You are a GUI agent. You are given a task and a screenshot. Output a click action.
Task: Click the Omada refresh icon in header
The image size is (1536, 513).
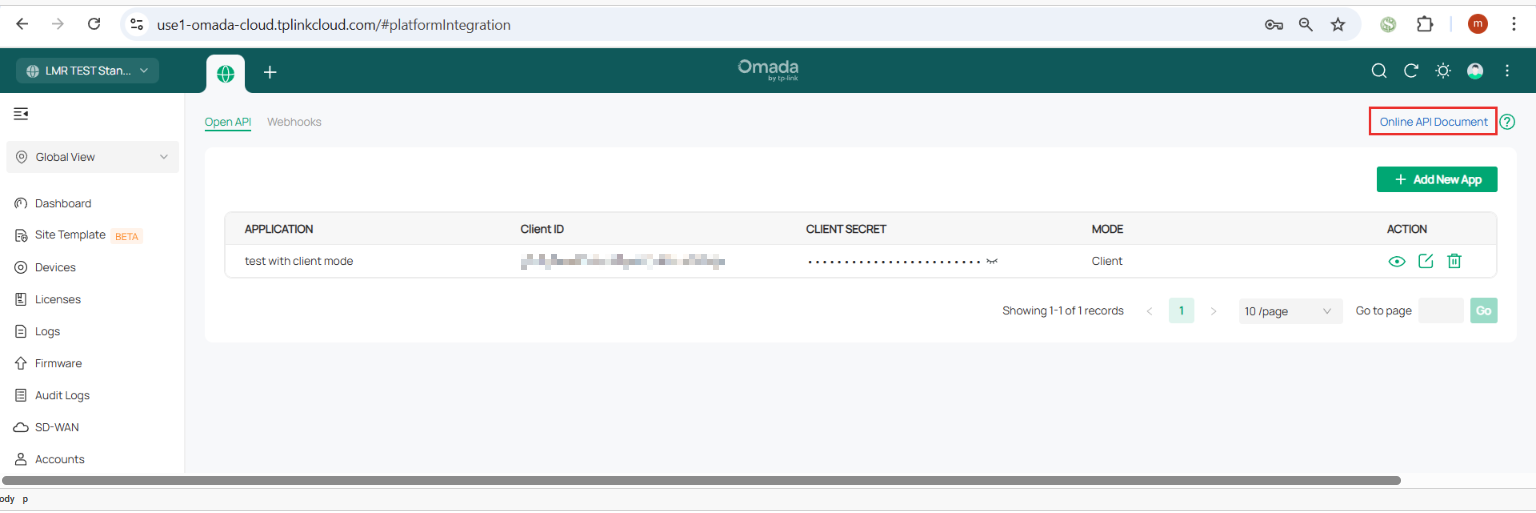tap(1411, 71)
